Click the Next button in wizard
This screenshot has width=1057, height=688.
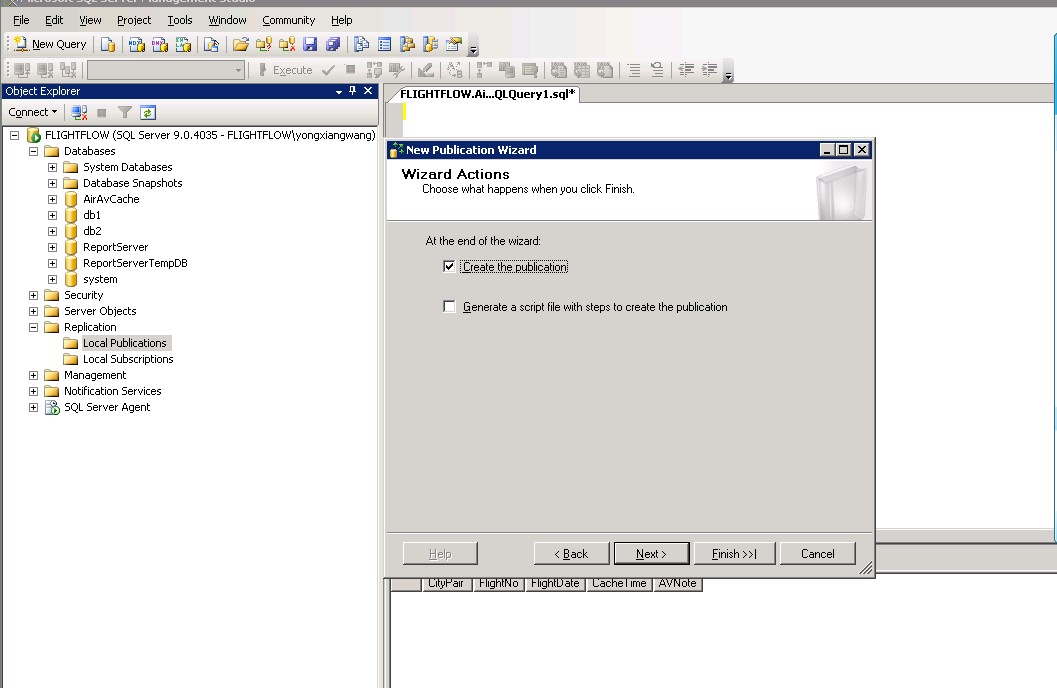coord(651,554)
